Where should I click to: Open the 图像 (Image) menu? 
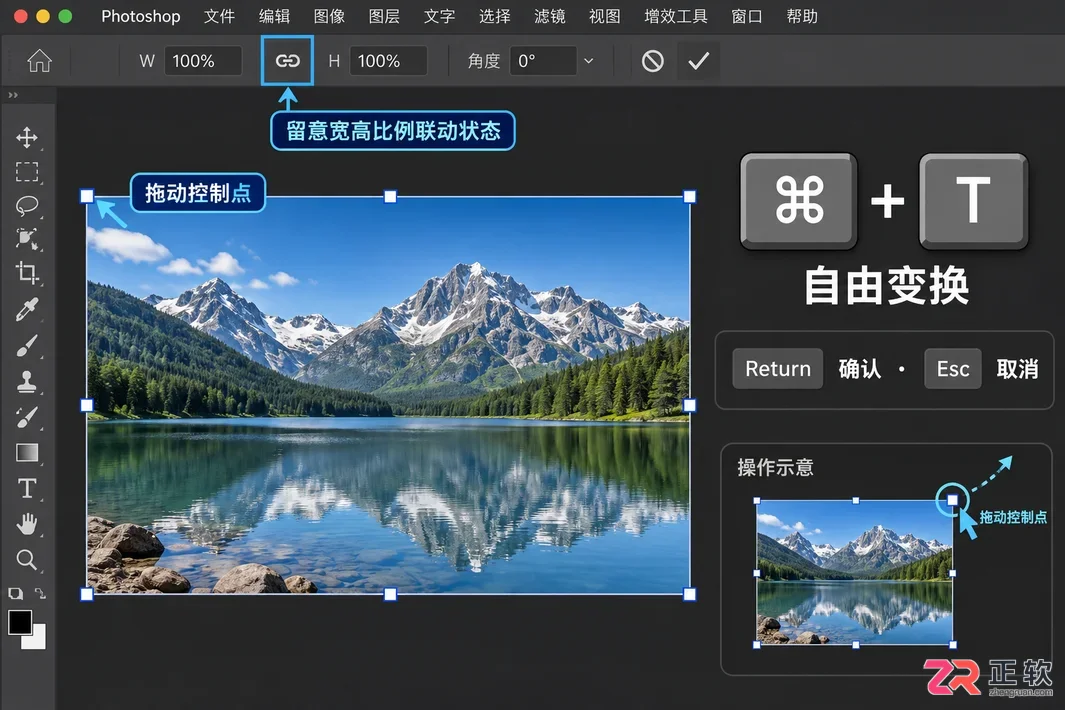(x=329, y=16)
